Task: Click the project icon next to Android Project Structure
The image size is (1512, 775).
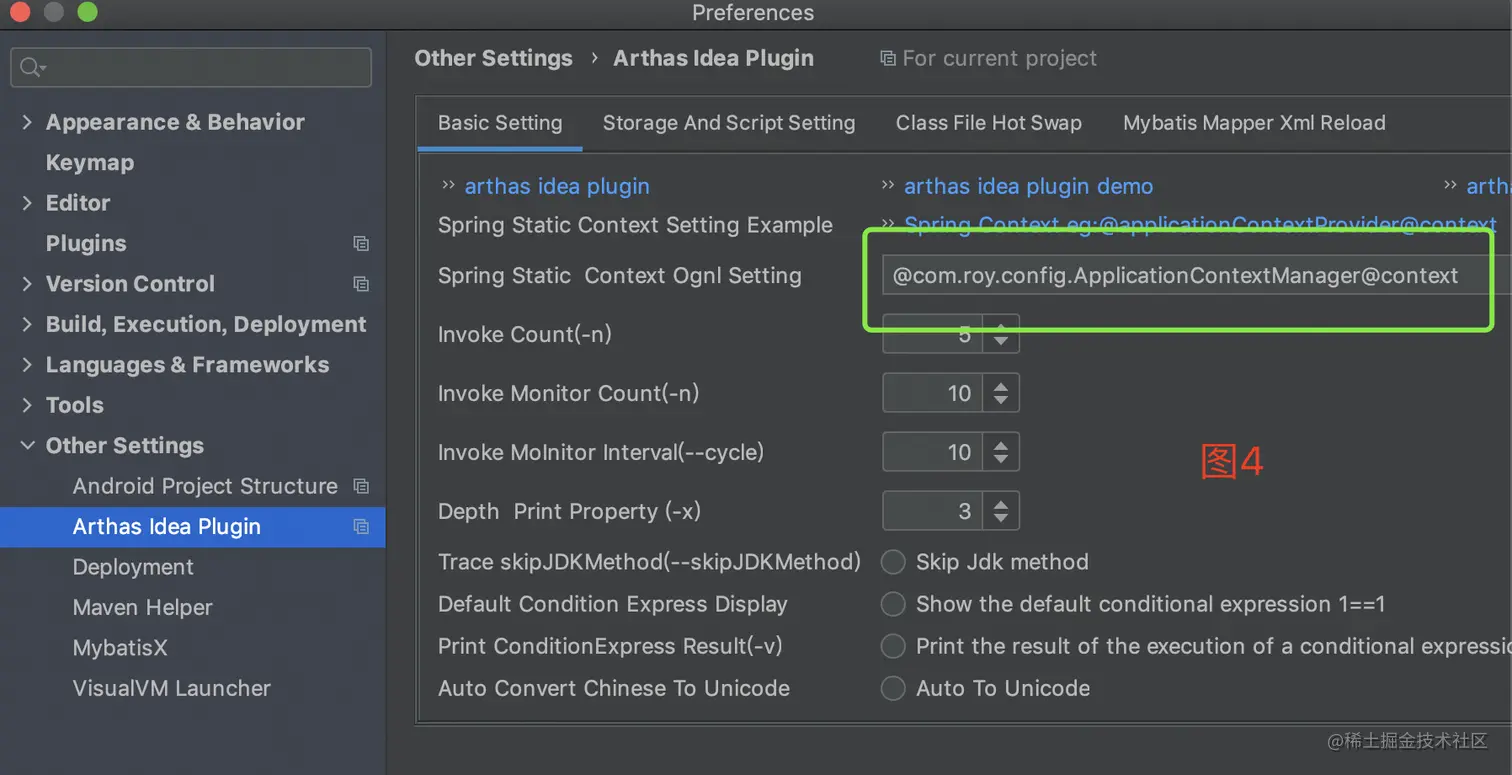Action: coord(361,487)
